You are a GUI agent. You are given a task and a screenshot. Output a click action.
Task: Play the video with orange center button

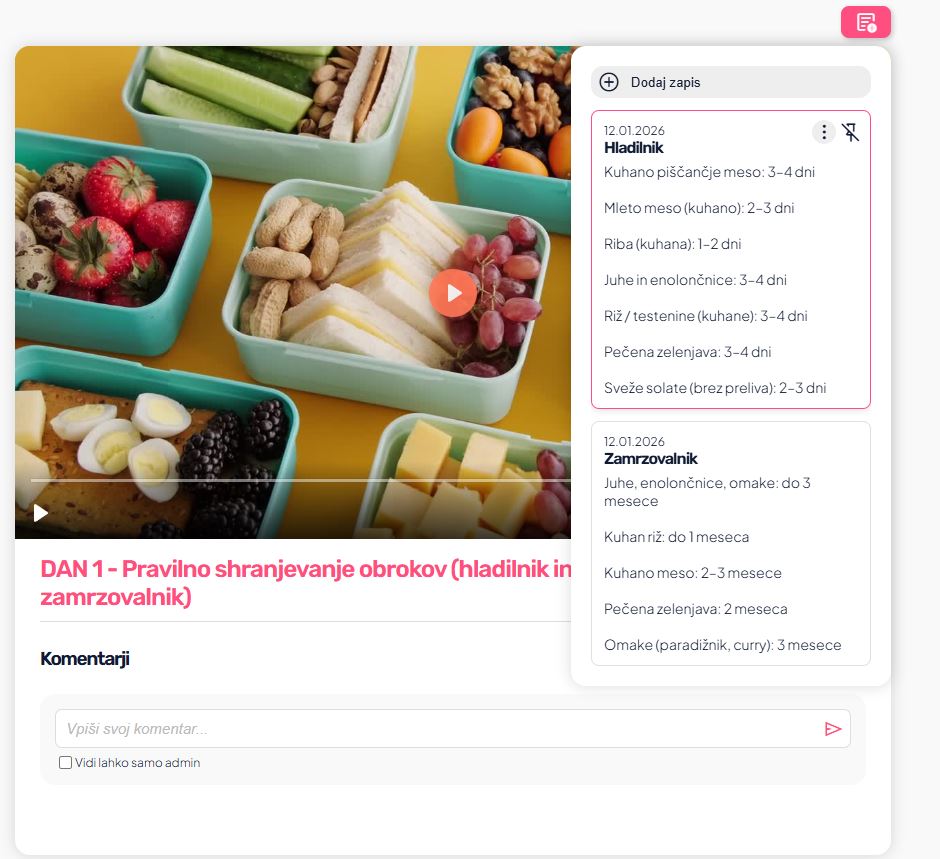(453, 293)
